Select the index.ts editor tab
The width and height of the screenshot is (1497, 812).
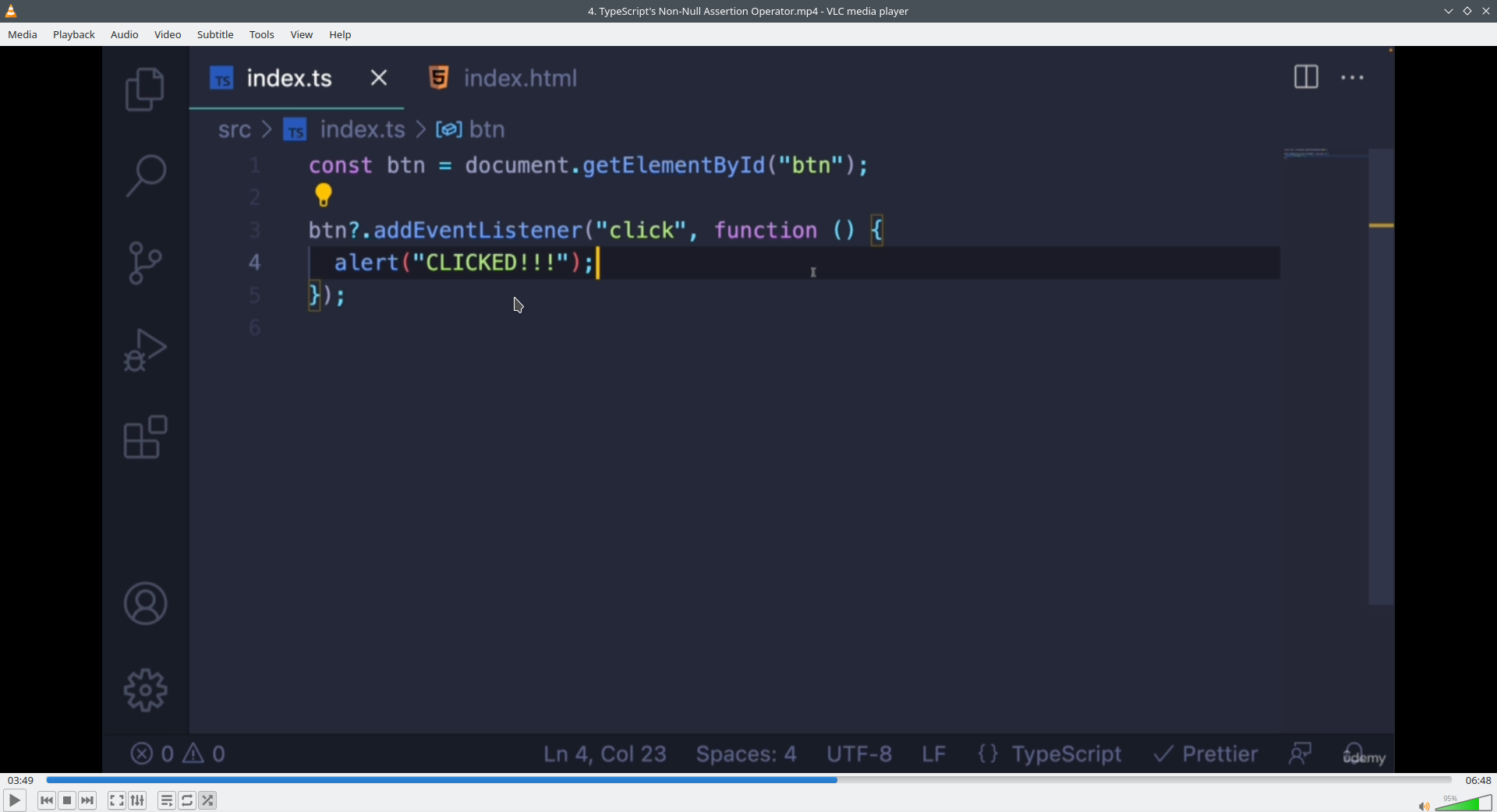296,78
